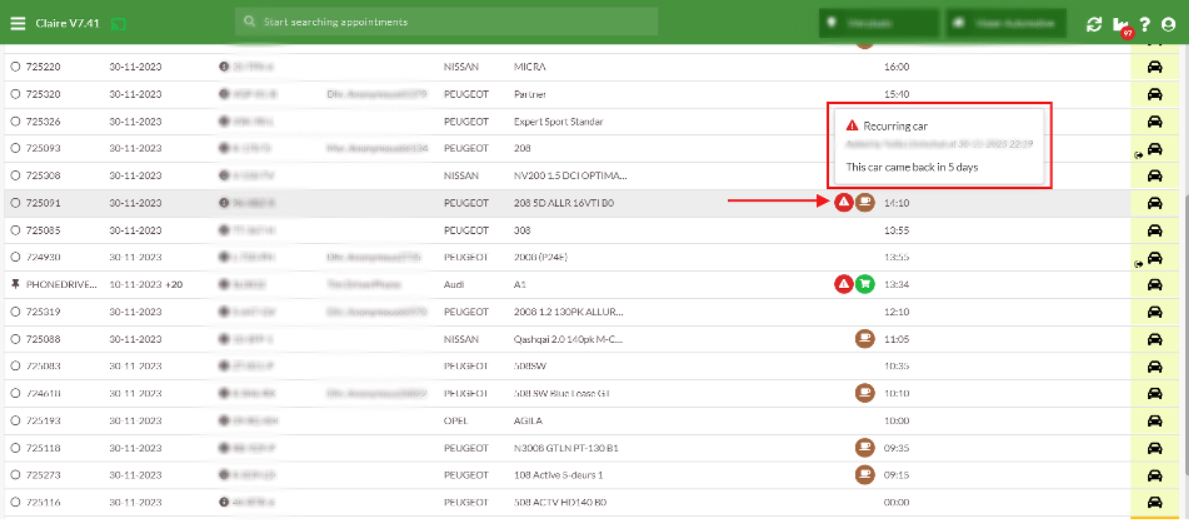Click the Claire V7.41 title
Image resolution: width=1189 pixels, height=526 pixels.
[67, 23]
